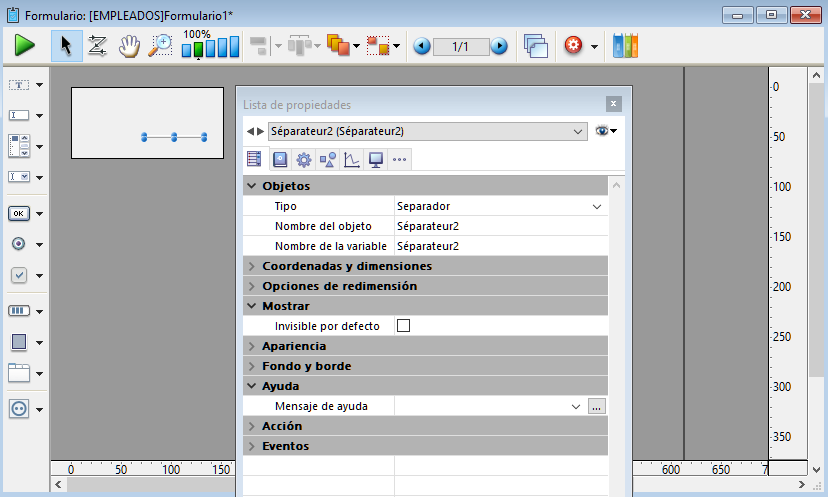Activate the hand pan tool
This screenshot has width=828, height=497.
point(129,46)
